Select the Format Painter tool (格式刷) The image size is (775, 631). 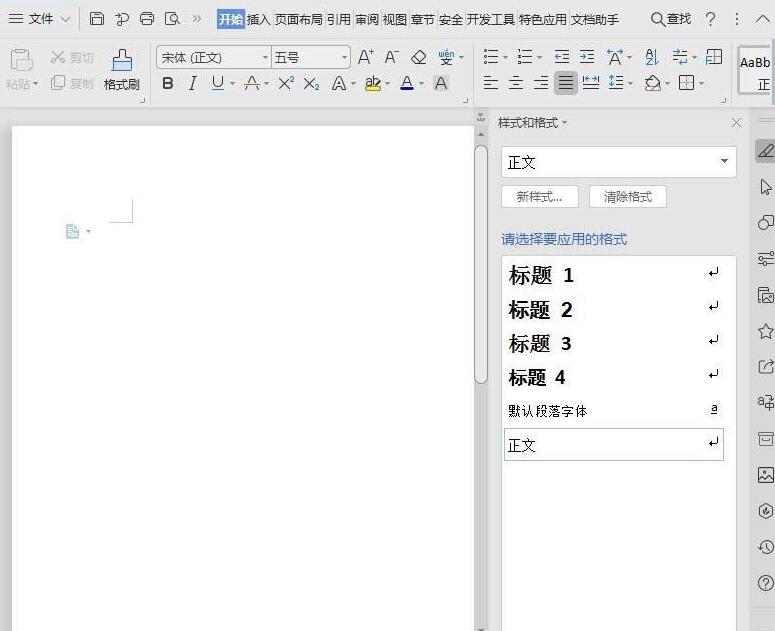122,70
